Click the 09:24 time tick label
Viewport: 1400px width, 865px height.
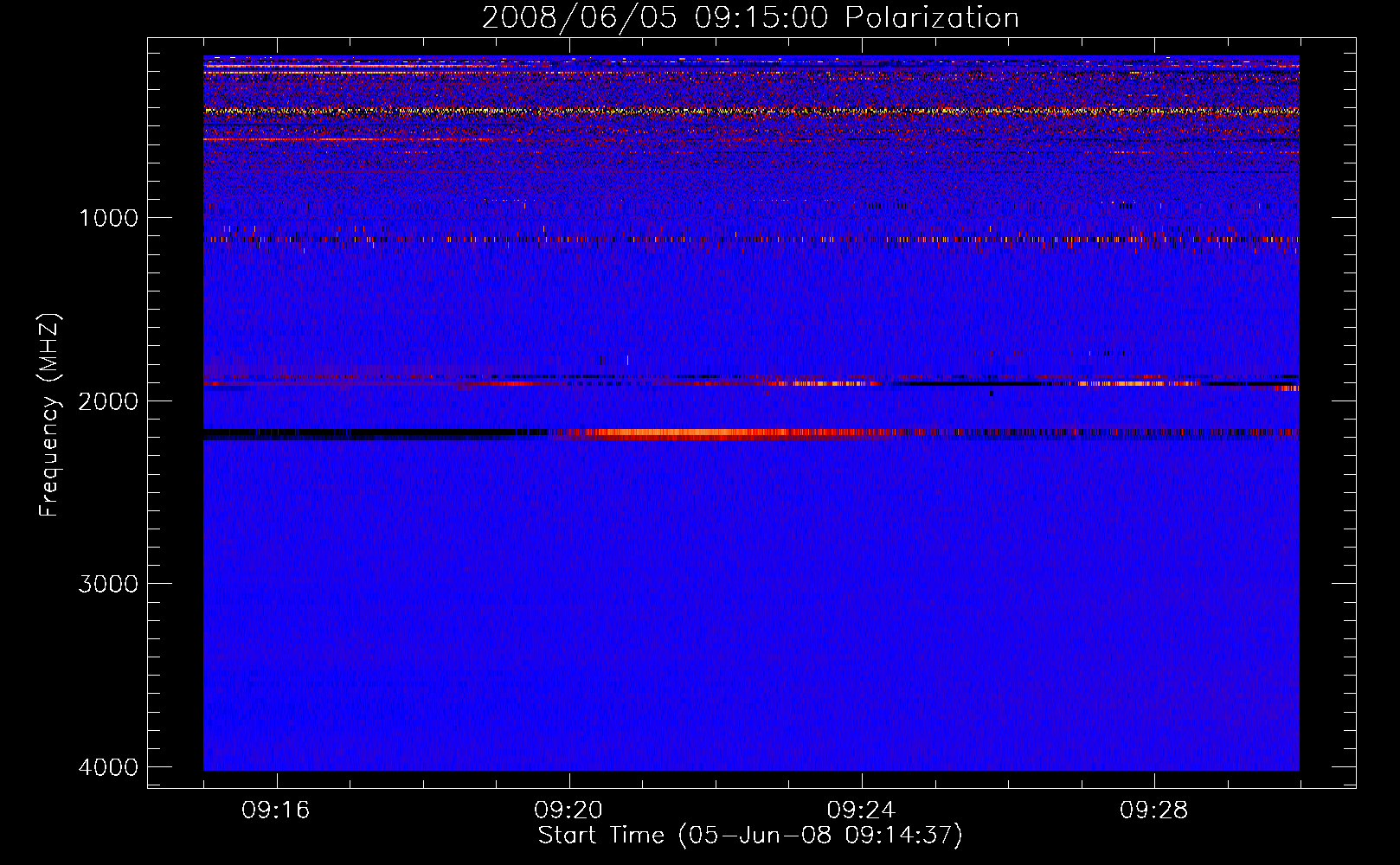861,811
